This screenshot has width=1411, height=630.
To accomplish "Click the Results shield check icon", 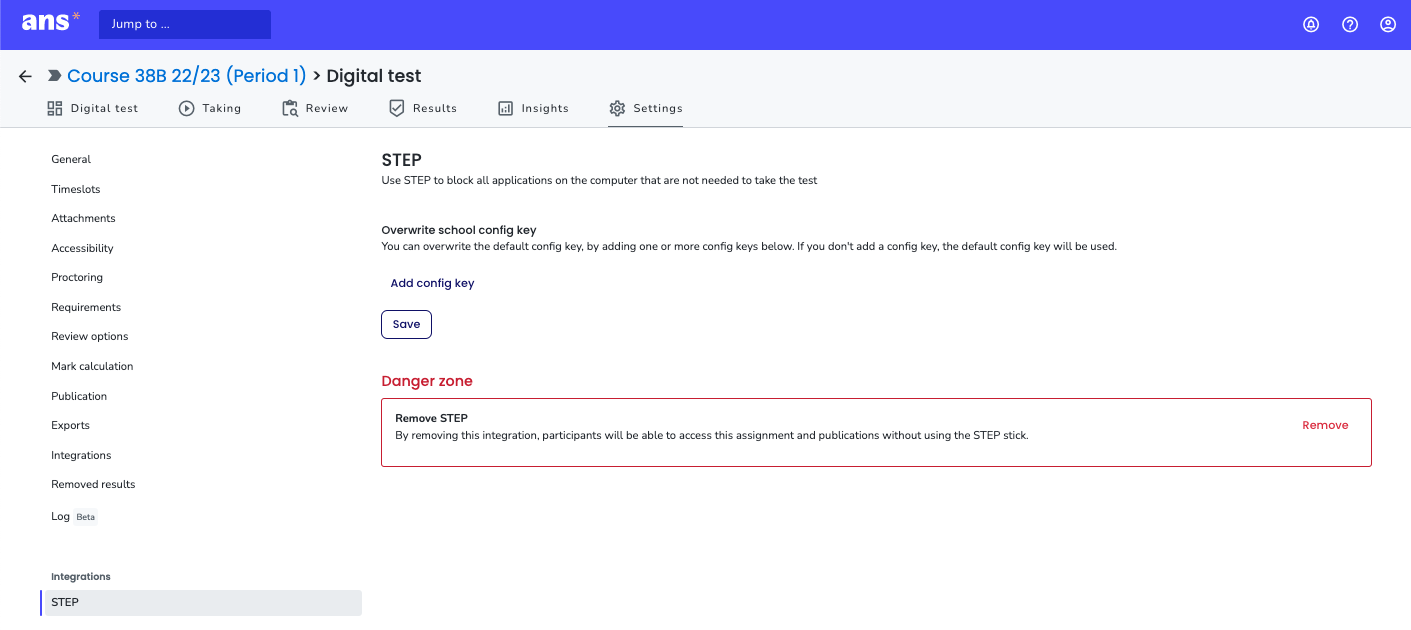I will [396, 108].
